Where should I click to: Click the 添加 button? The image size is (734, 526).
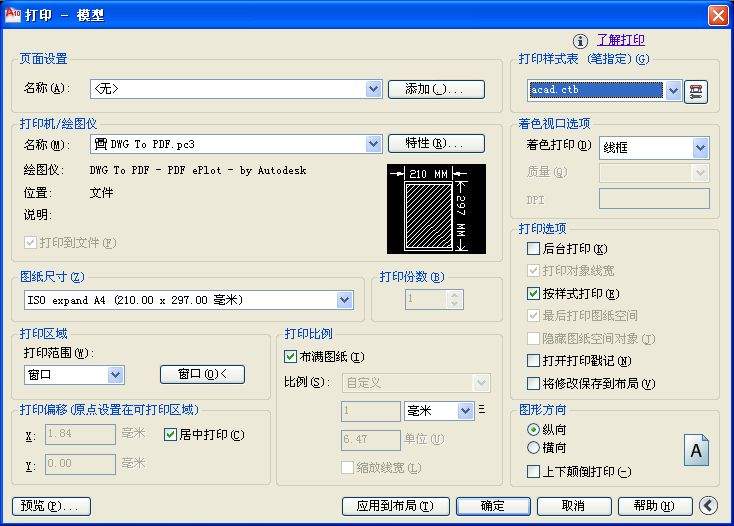[436, 89]
